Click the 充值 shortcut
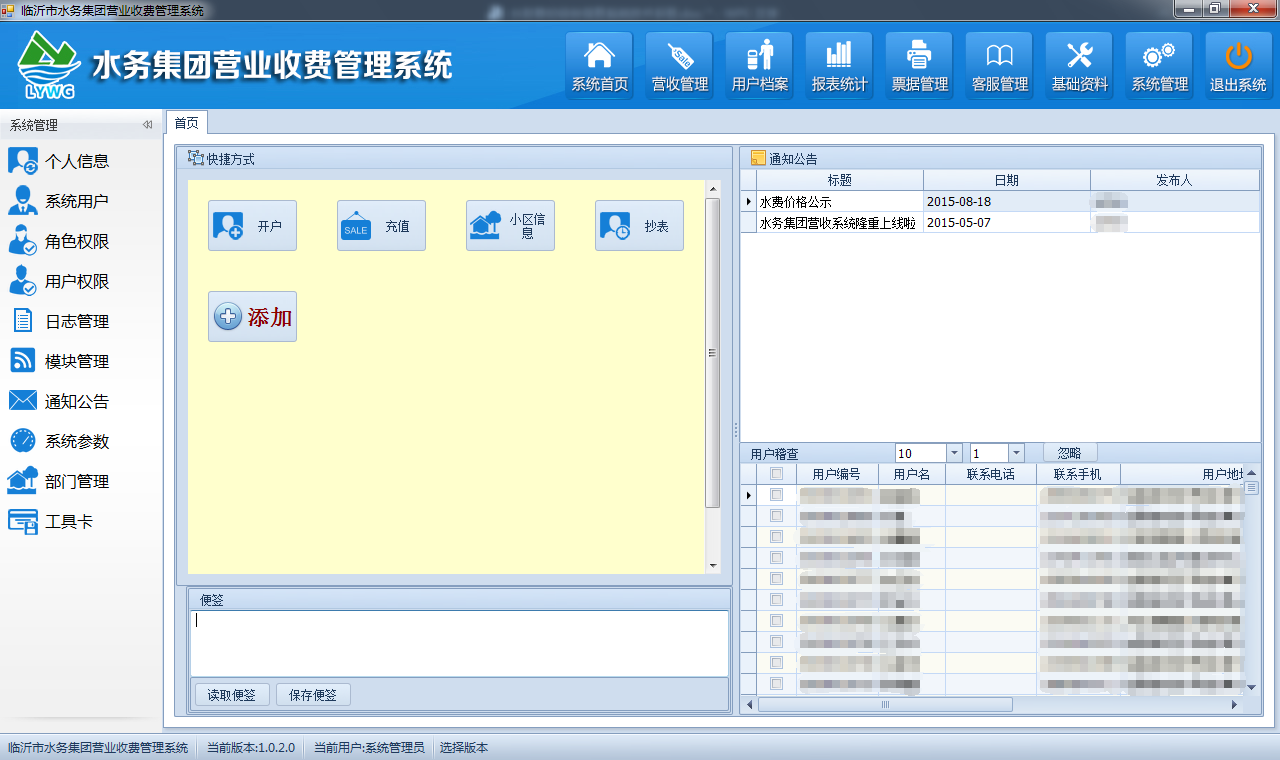 (x=381, y=226)
